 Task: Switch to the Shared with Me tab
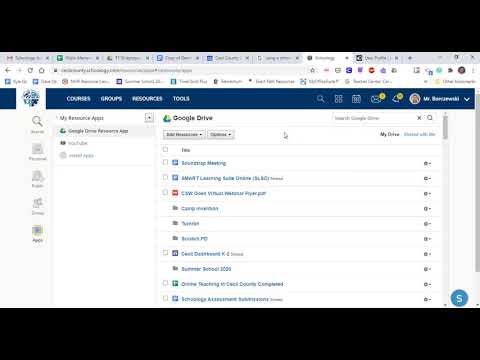click(420, 134)
